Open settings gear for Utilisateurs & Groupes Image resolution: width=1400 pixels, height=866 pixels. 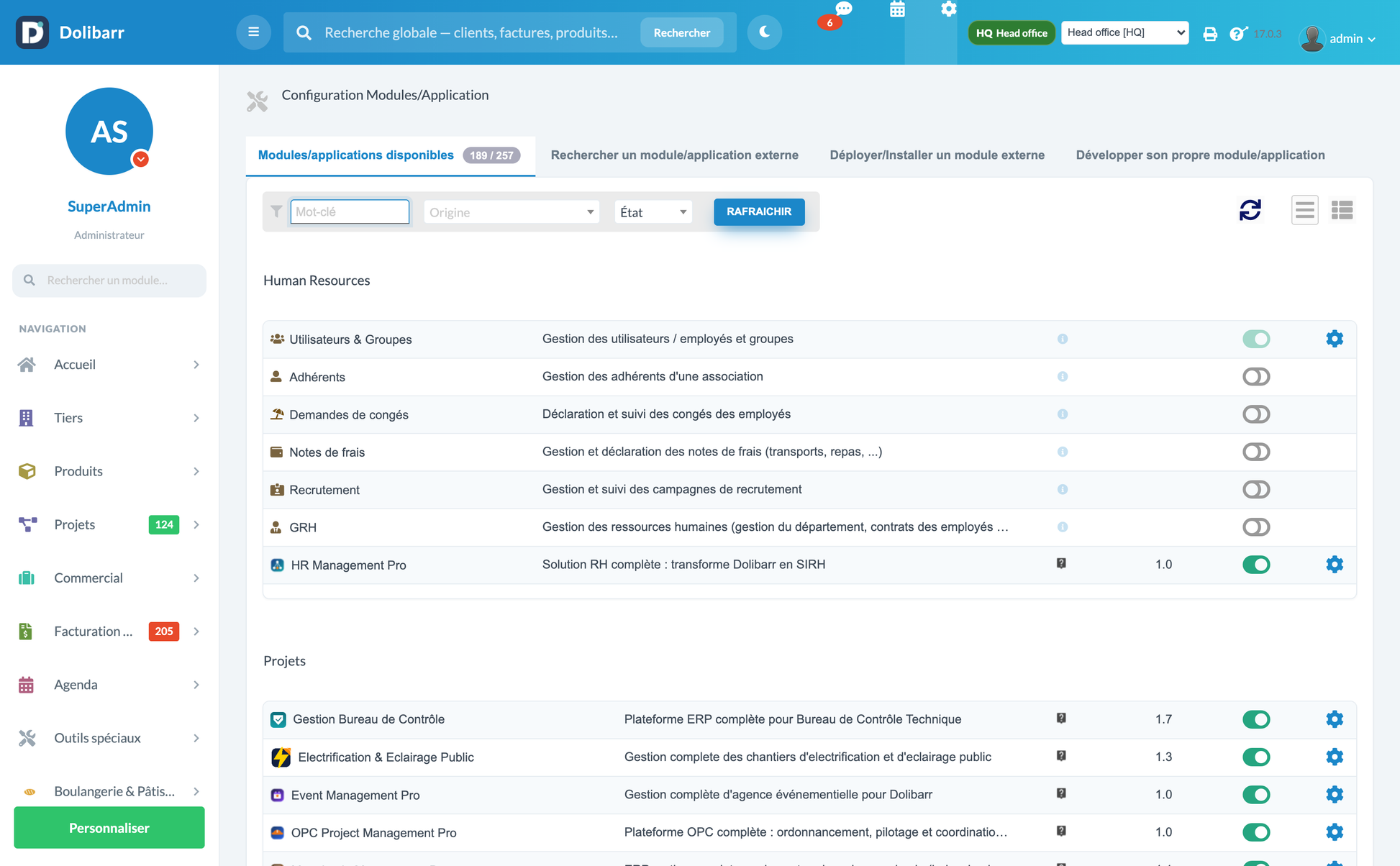click(1335, 339)
